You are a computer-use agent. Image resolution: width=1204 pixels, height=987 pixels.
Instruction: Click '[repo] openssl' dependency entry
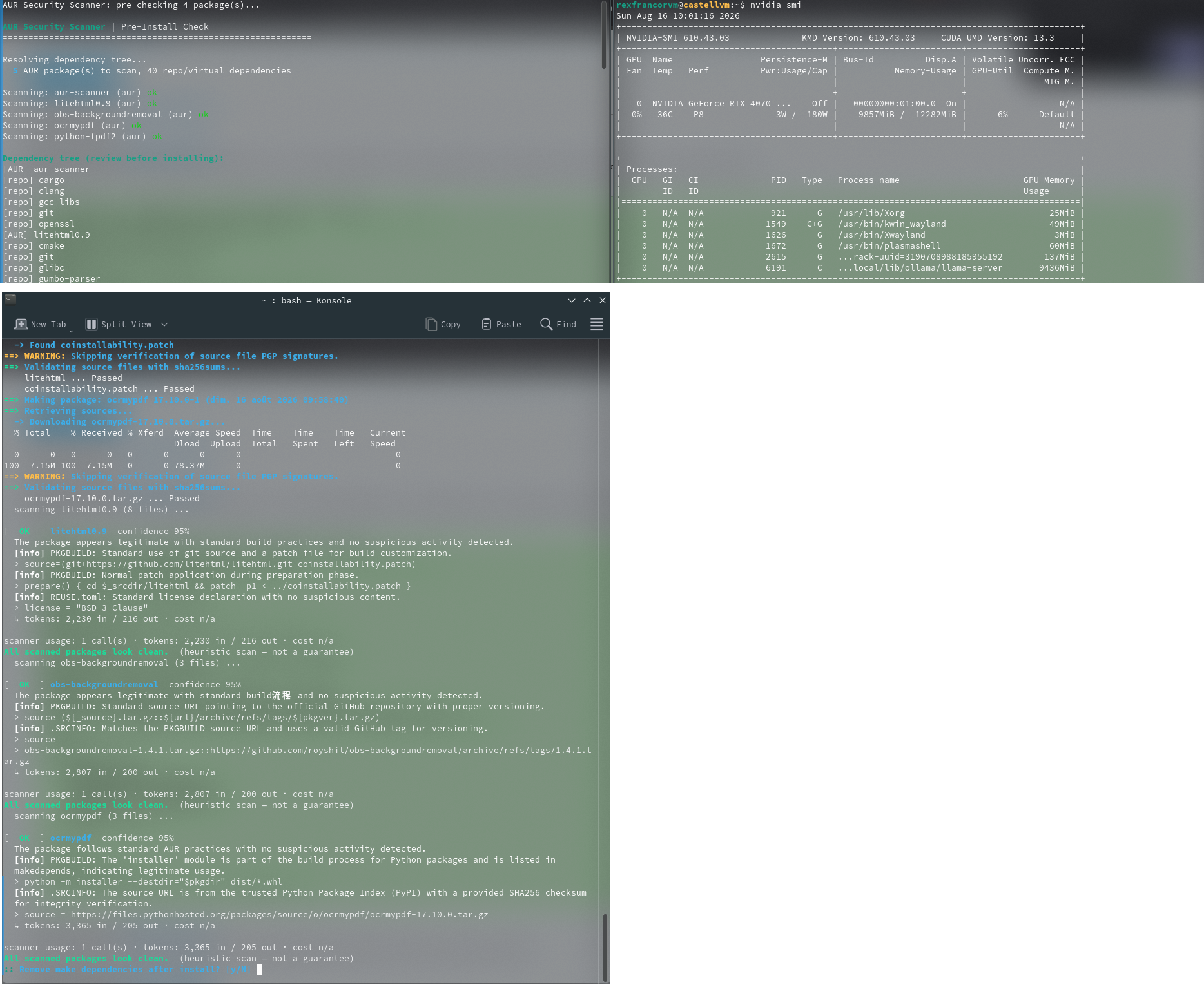coord(39,224)
